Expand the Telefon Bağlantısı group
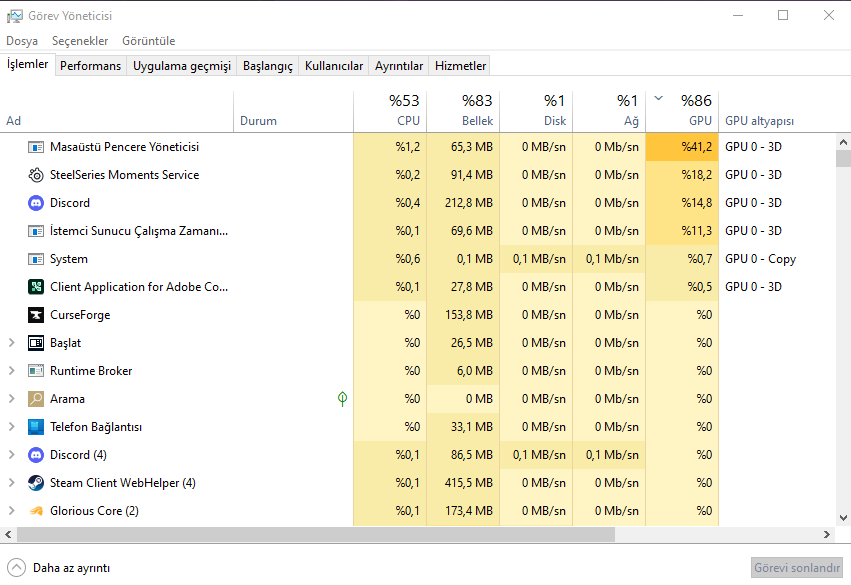Image resolution: width=851 pixels, height=585 pixels. (x=11, y=427)
